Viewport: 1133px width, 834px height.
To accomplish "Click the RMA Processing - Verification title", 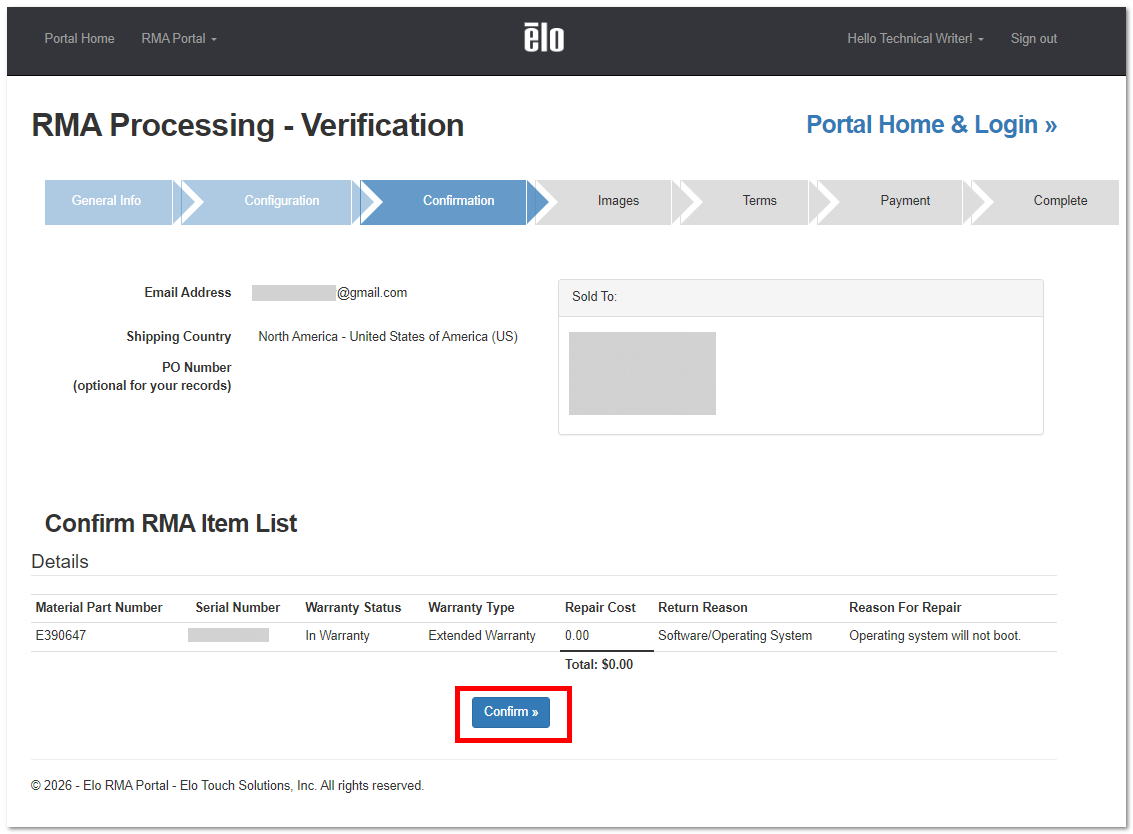I will [248, 125].
